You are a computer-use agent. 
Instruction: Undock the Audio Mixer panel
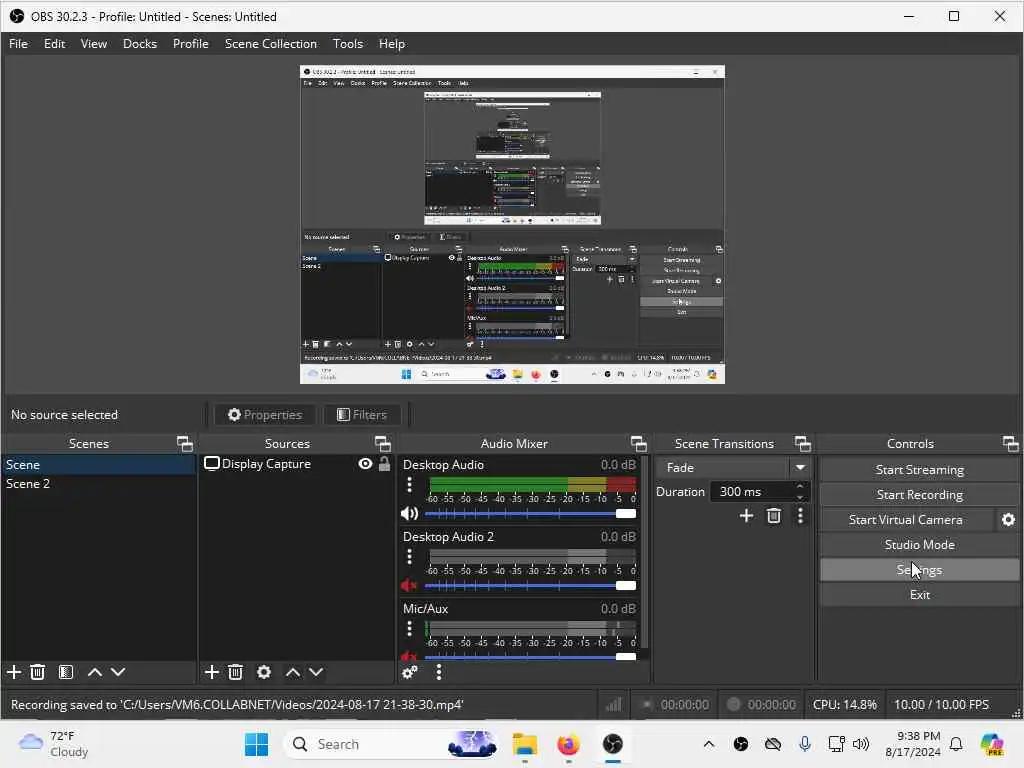[x=639, y=444]
